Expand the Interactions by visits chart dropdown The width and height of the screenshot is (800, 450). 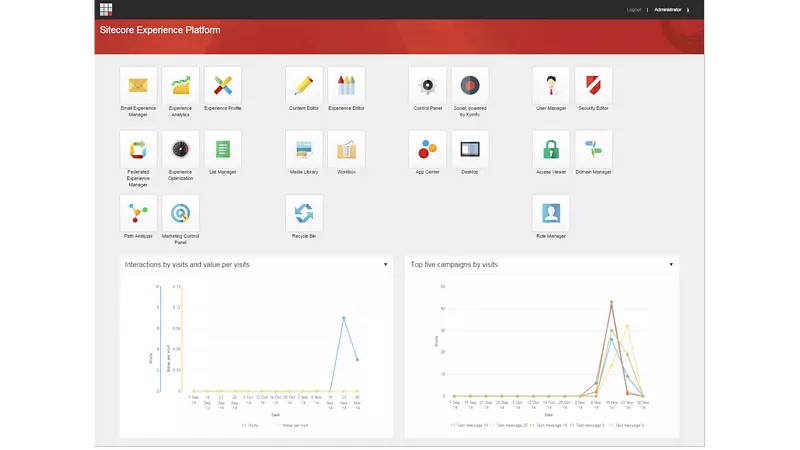pos(386,264)
